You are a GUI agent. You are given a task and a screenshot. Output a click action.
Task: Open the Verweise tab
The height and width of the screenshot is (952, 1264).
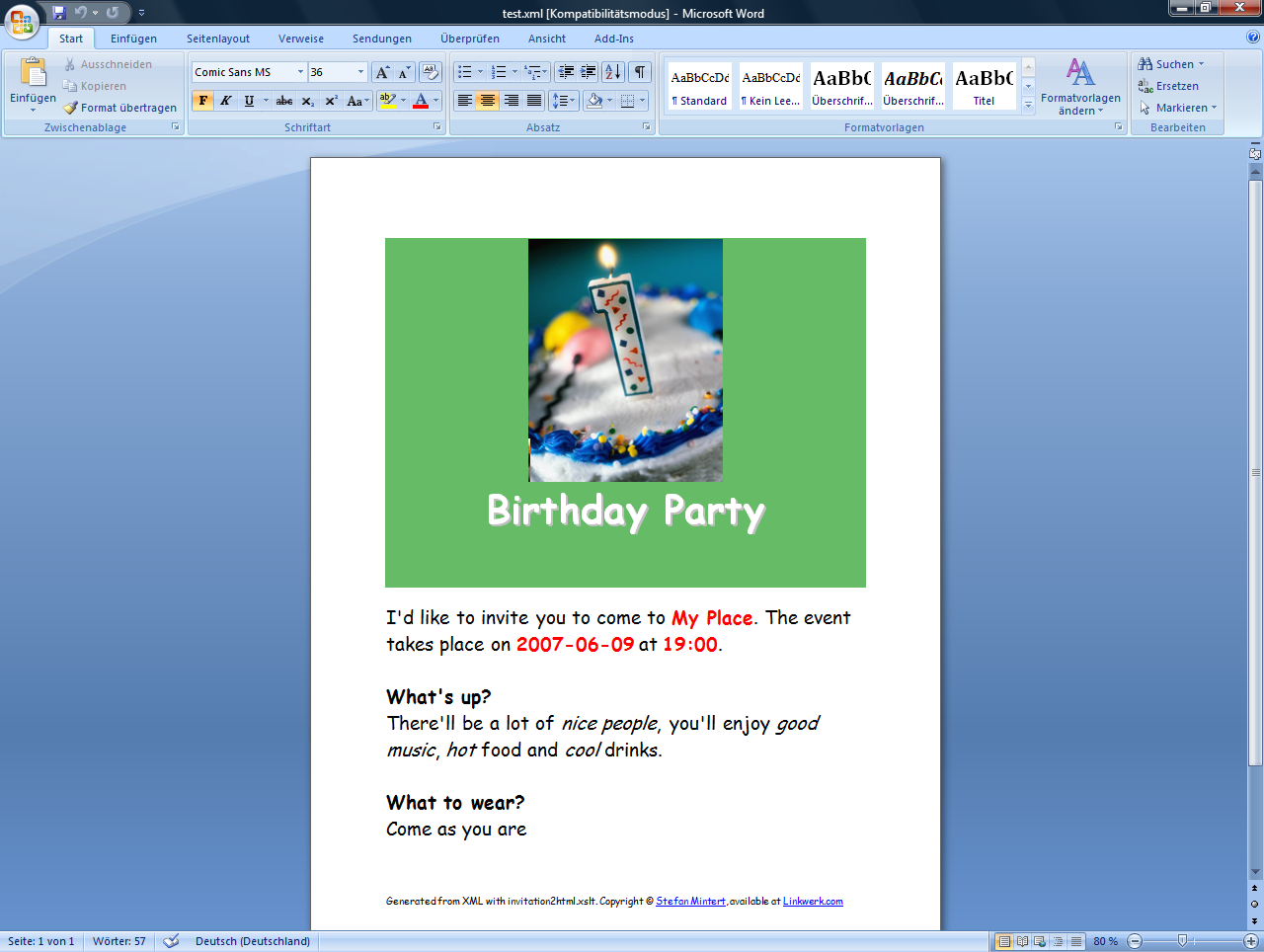click(301, 39)
